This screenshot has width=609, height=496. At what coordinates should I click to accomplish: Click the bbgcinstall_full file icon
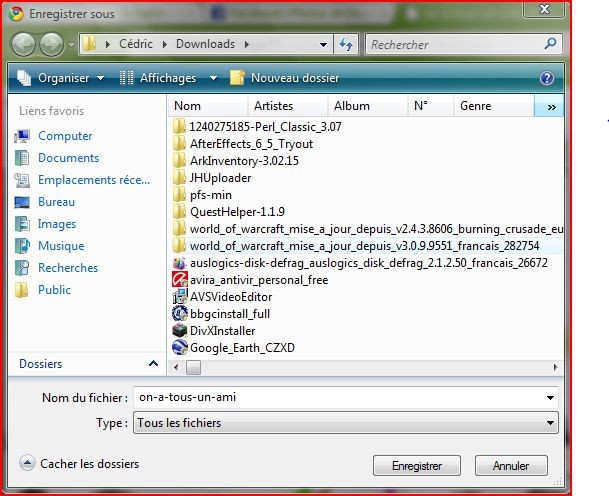(180, 314)
